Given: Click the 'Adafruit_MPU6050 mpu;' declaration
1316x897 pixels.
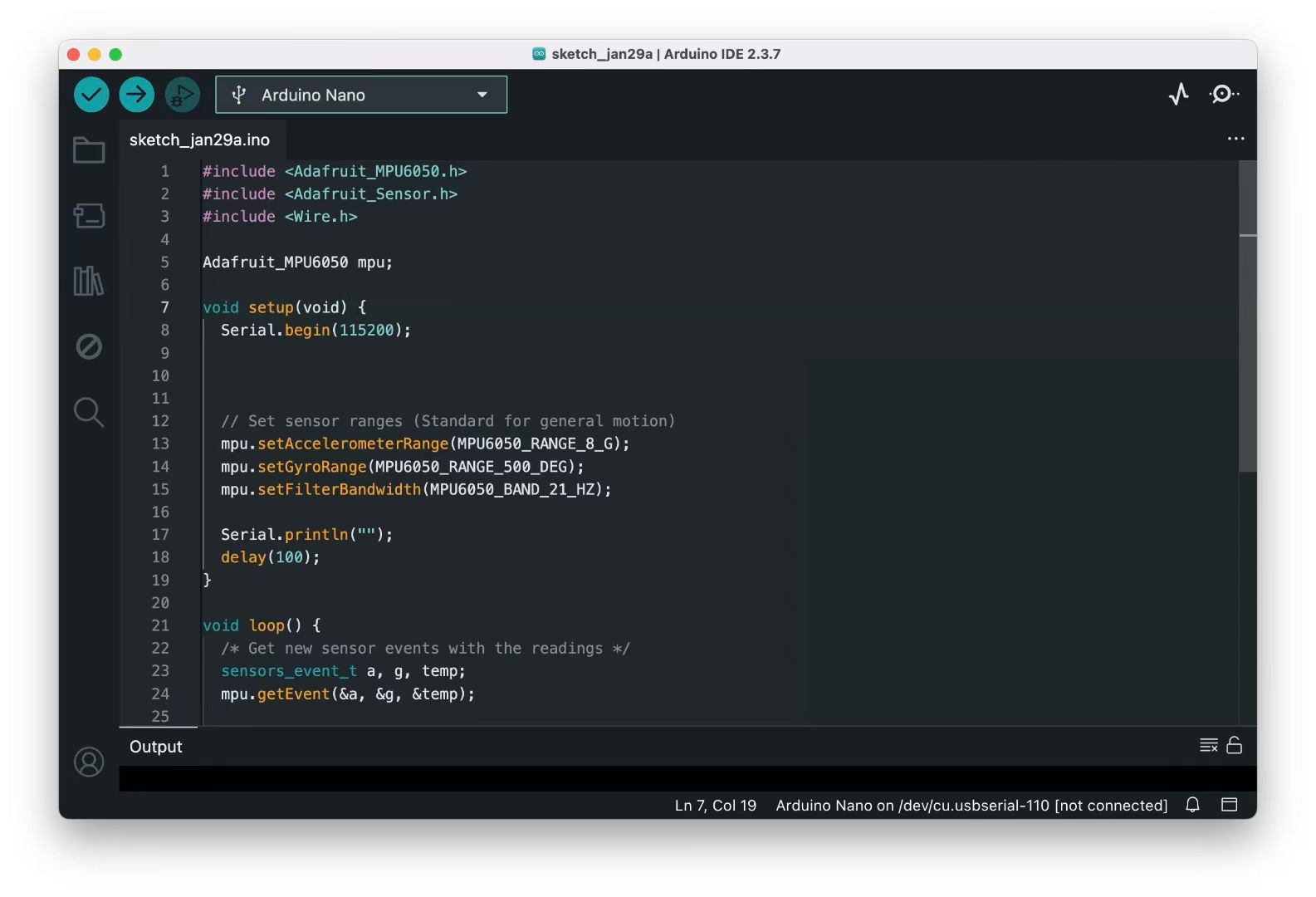Looking at the screenshot, I should pos(297,262).
